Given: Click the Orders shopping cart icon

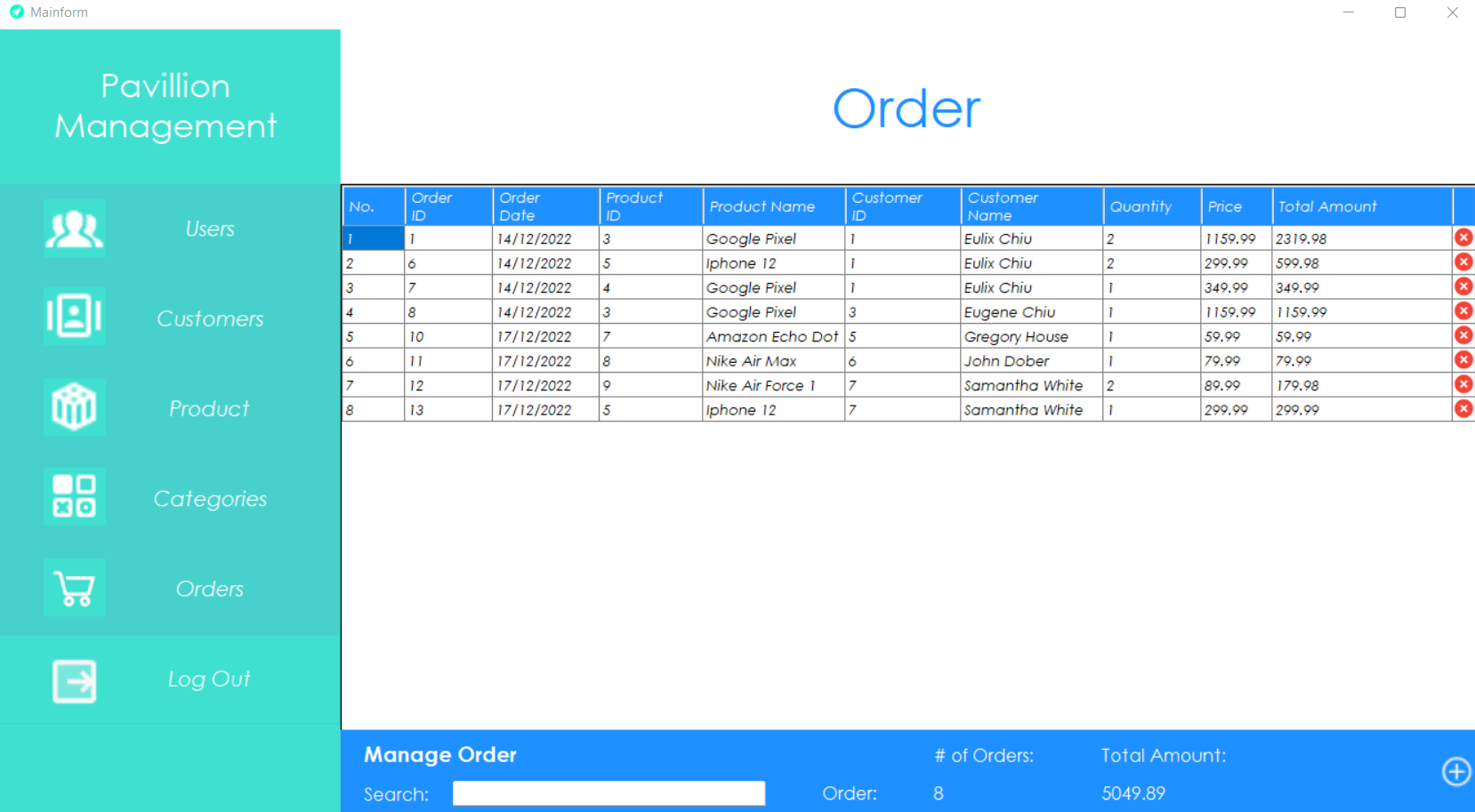Looking at the screenshot, I should pos(74,588).
